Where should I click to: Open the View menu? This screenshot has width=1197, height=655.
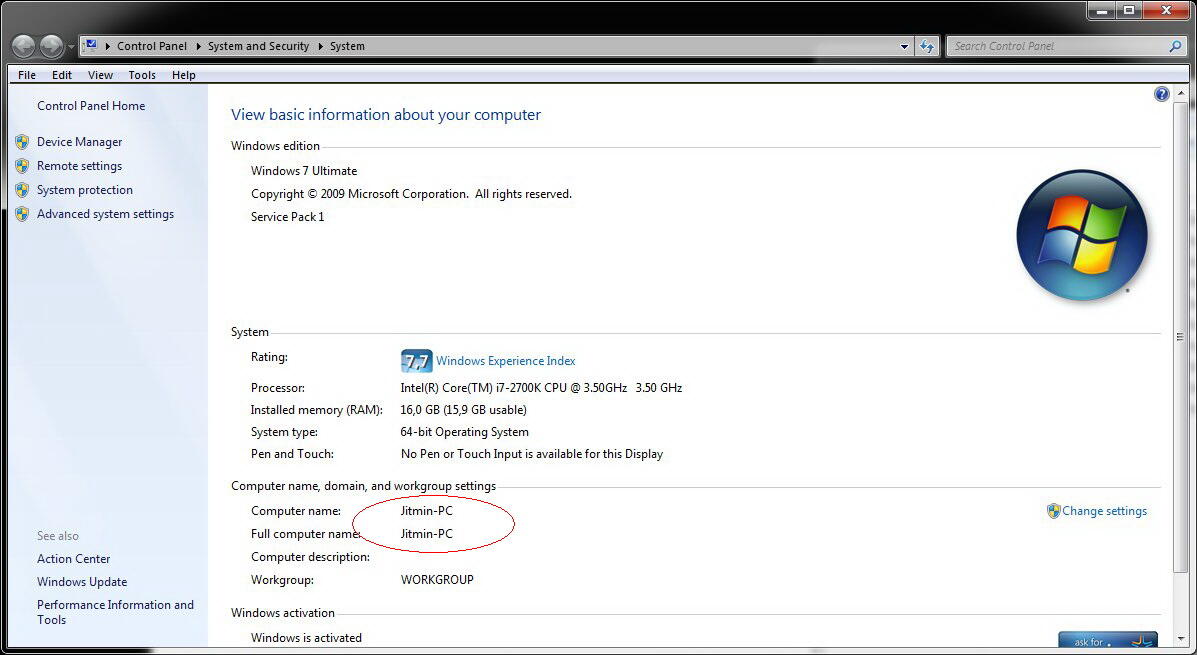(100, 75)
